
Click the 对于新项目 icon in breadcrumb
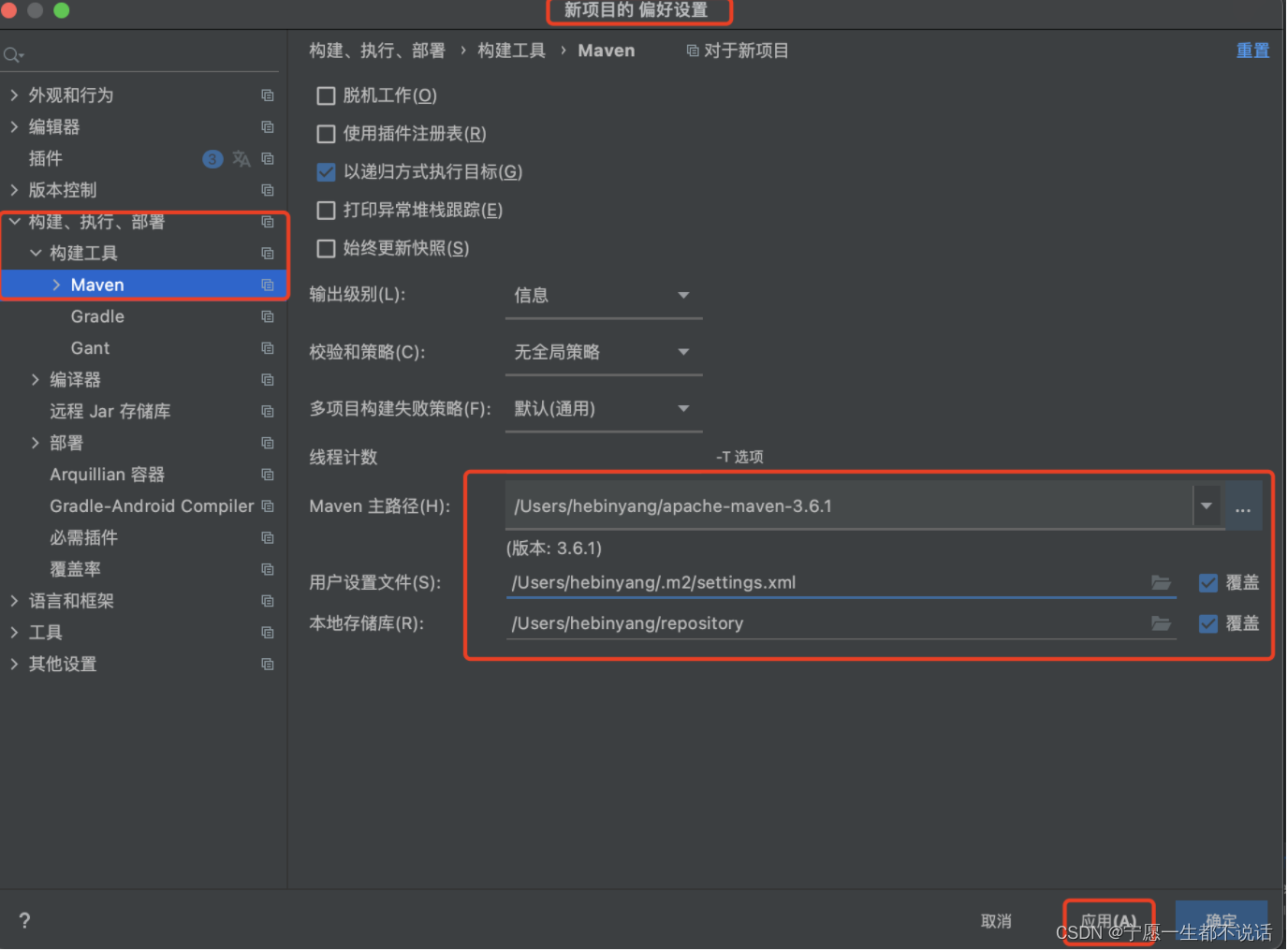[693, 51]
